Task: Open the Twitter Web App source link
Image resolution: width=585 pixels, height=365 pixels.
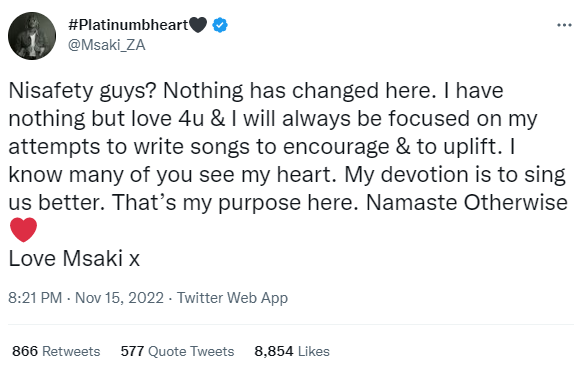Action: click(232, 298)
